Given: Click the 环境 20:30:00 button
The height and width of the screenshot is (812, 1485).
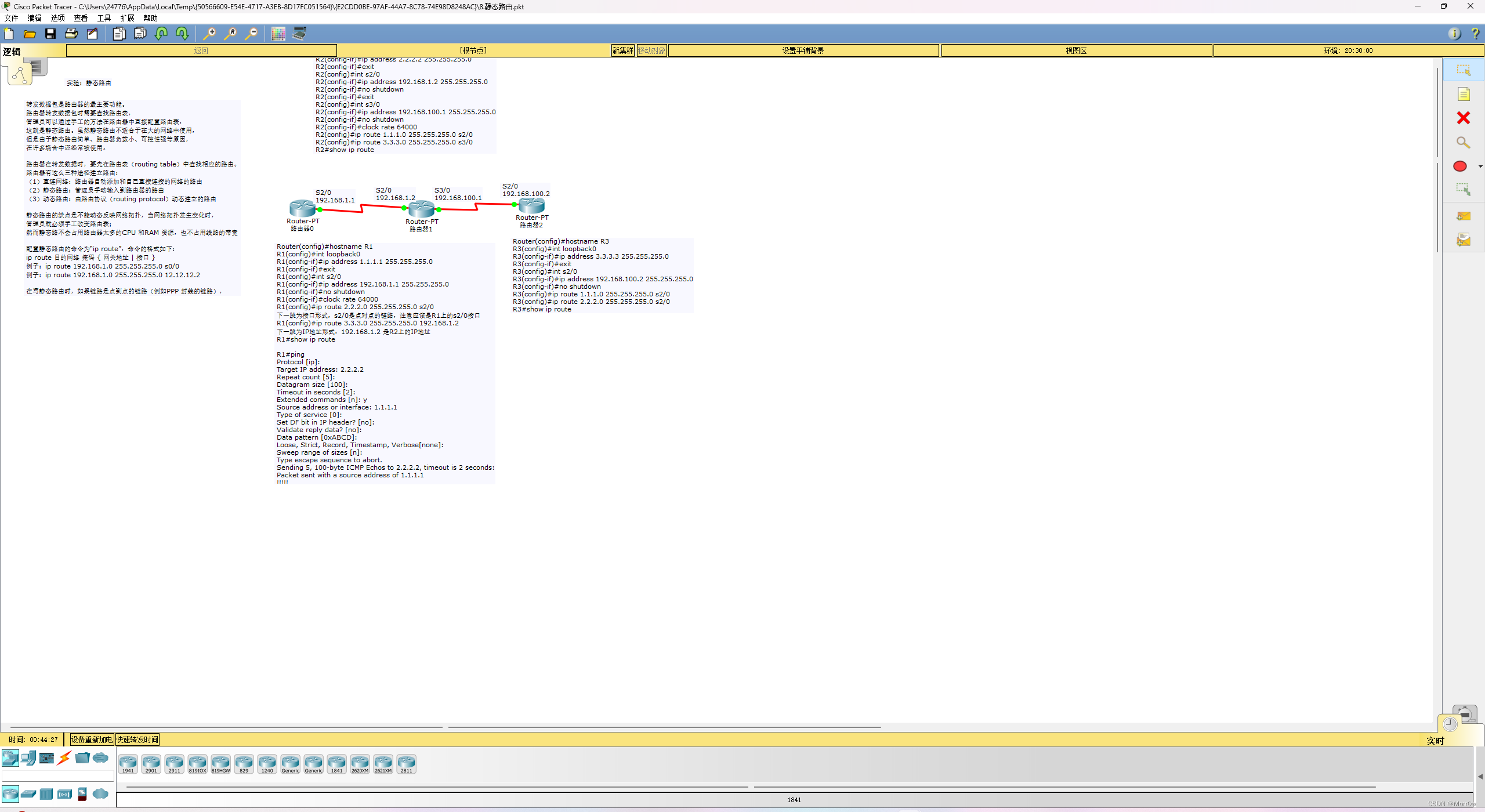Looking at the screenshot, I should click(1348, 50).
